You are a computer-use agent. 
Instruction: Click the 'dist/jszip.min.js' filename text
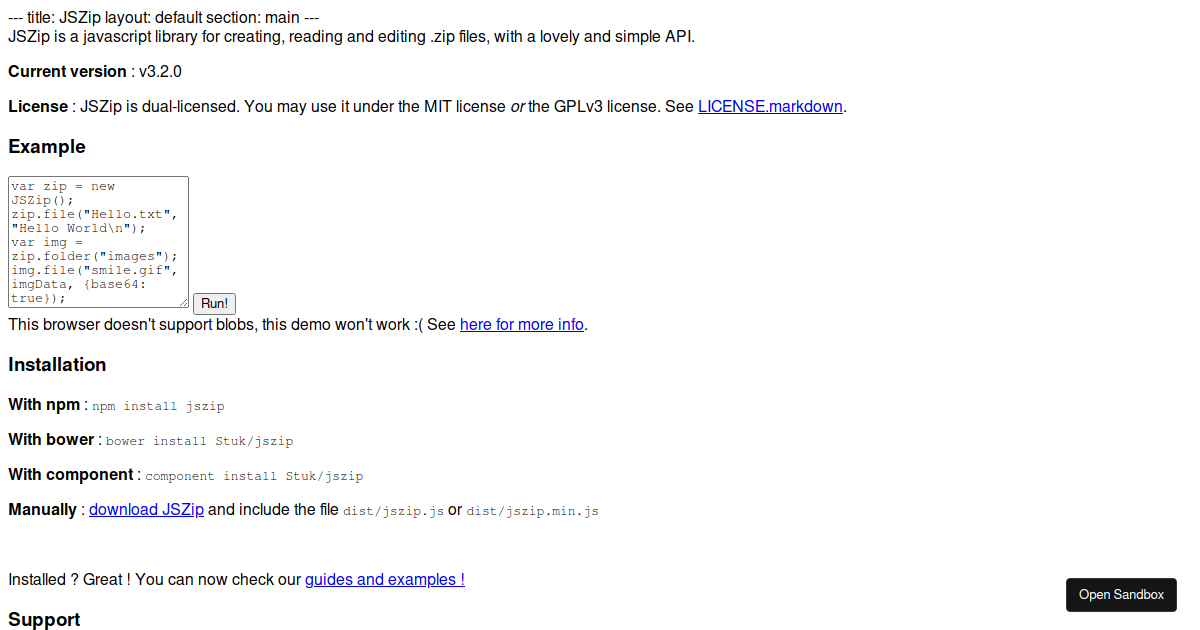coord(532,510)
